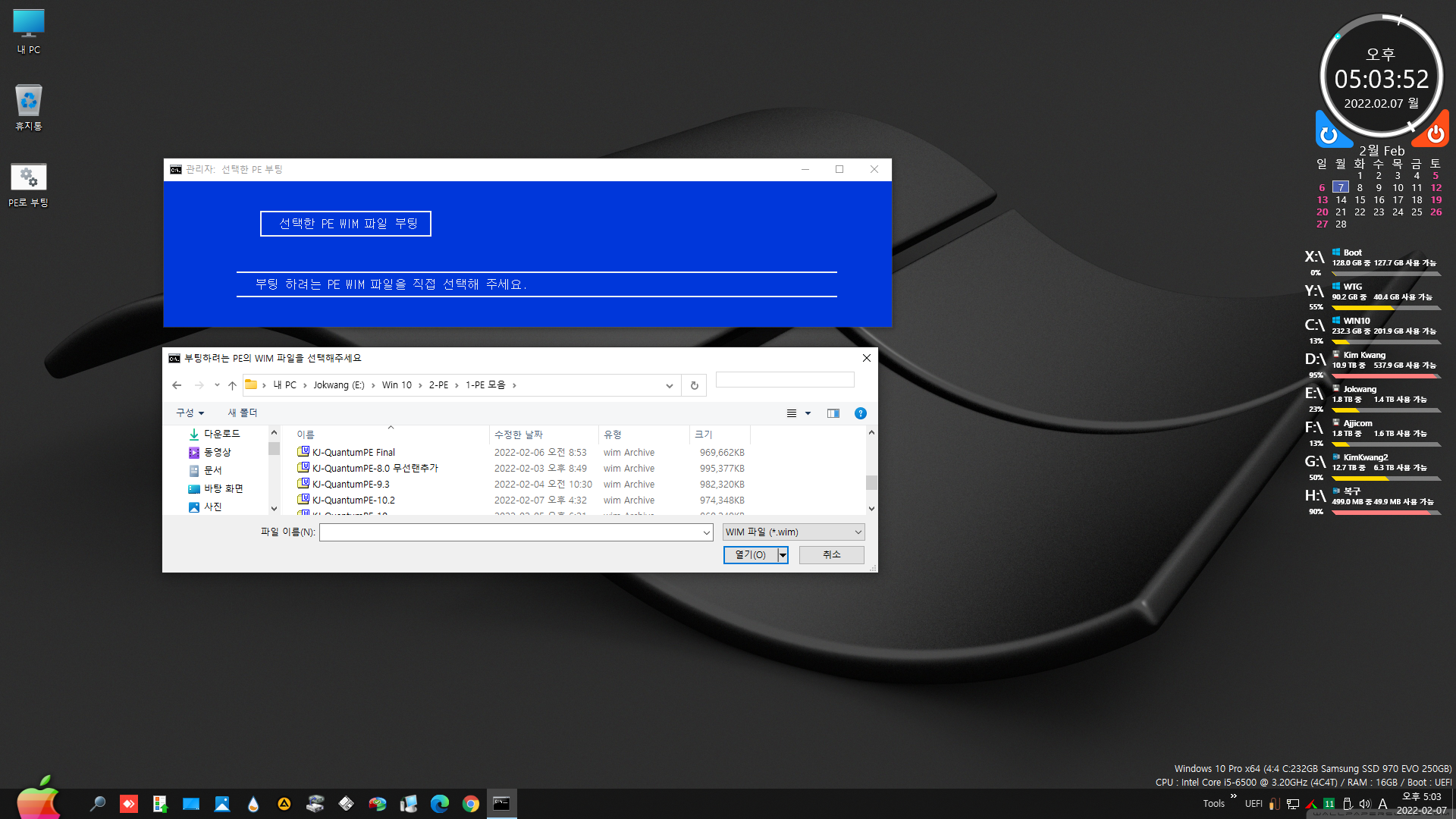1456x819 pixels.
Task: Open the Apple-logo start button
Action: click(38, 798)
